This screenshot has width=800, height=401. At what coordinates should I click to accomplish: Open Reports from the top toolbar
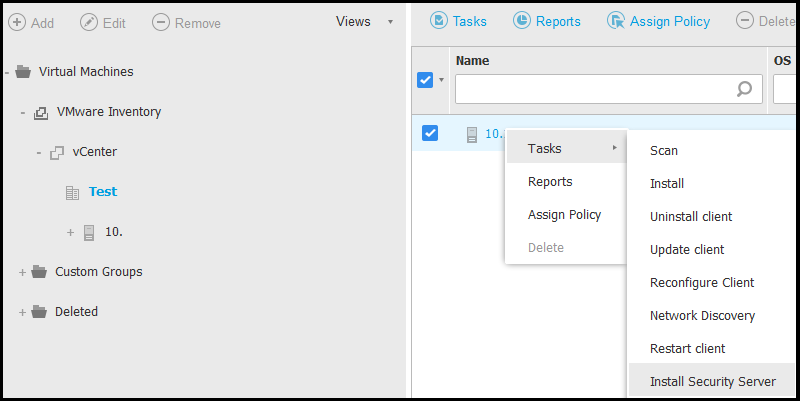[x=549, y=21]
